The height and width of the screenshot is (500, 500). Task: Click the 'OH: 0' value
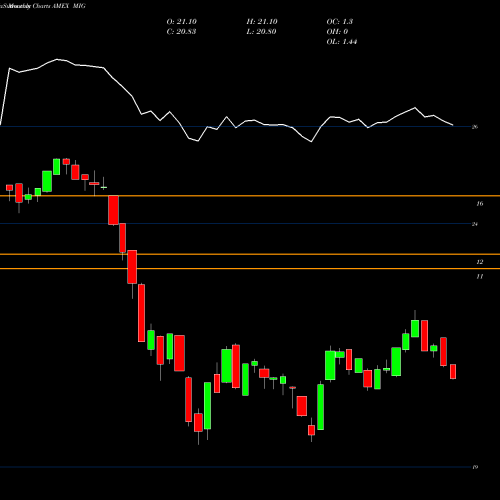pyautogui.click(x=337, y=32)
